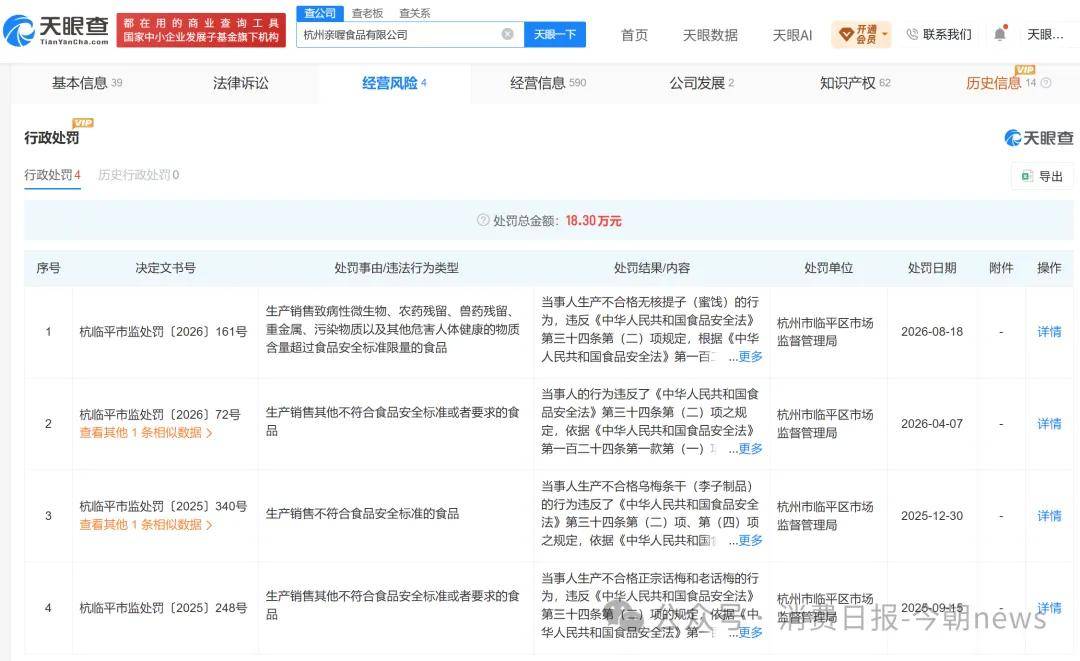Open the 开通会员 dropdown arrow

pyautogui.click(x=884, y=34)
